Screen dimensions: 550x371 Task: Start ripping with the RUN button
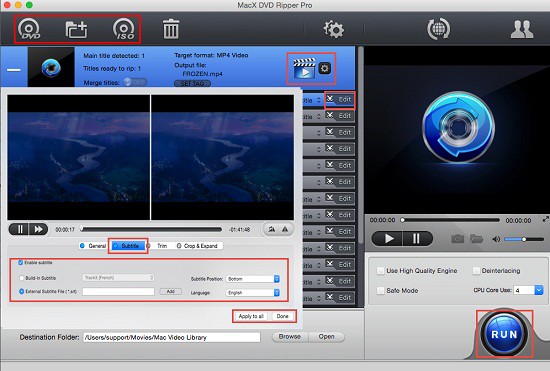(504, 334)
